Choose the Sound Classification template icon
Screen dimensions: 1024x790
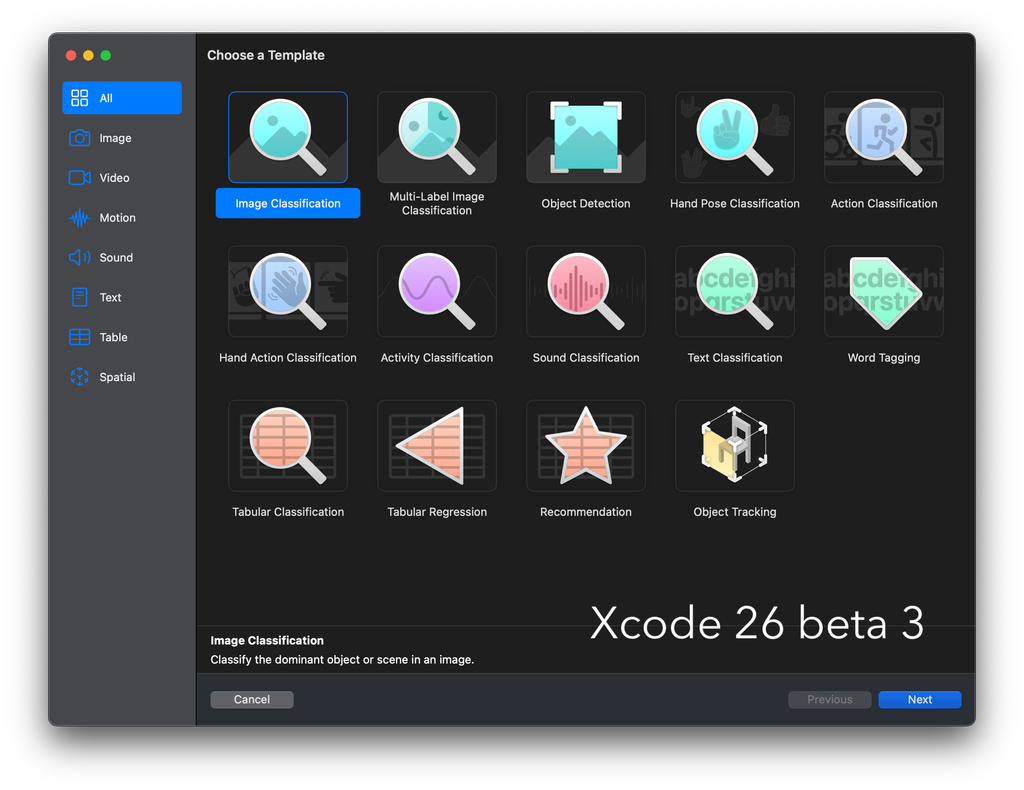click(586, 291)
